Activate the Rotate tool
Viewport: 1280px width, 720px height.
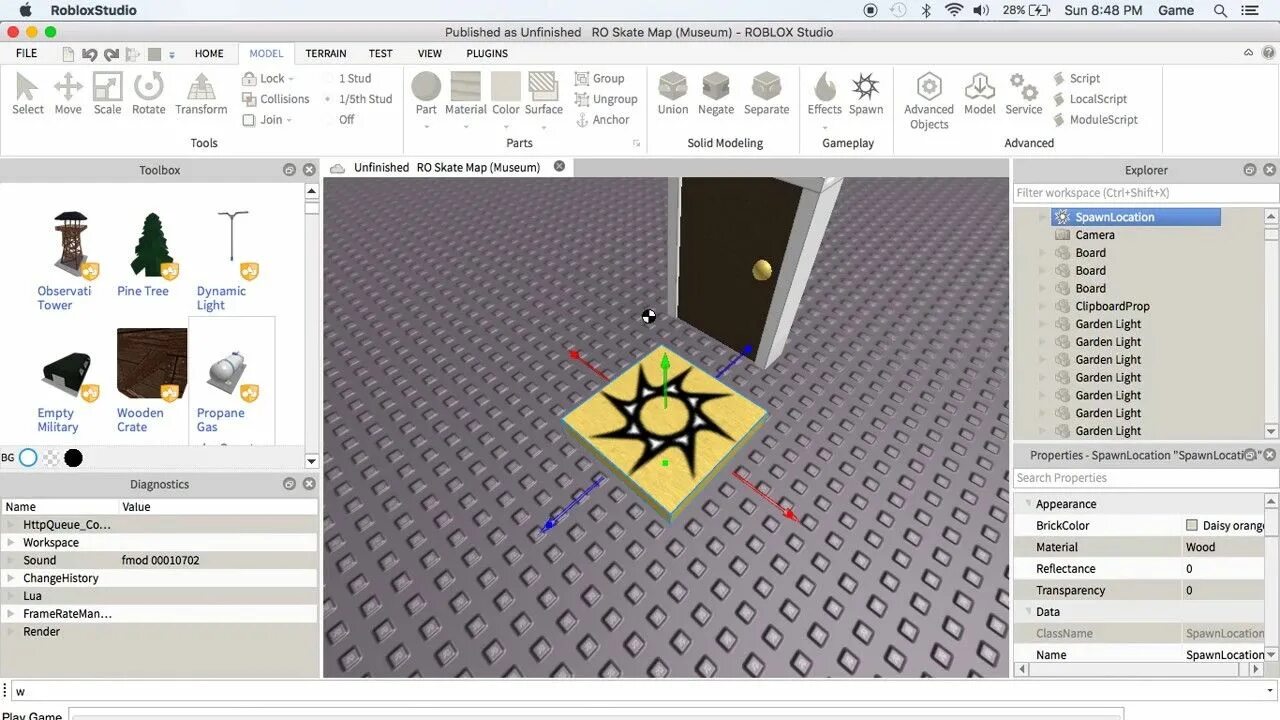(x=149, y=94)
